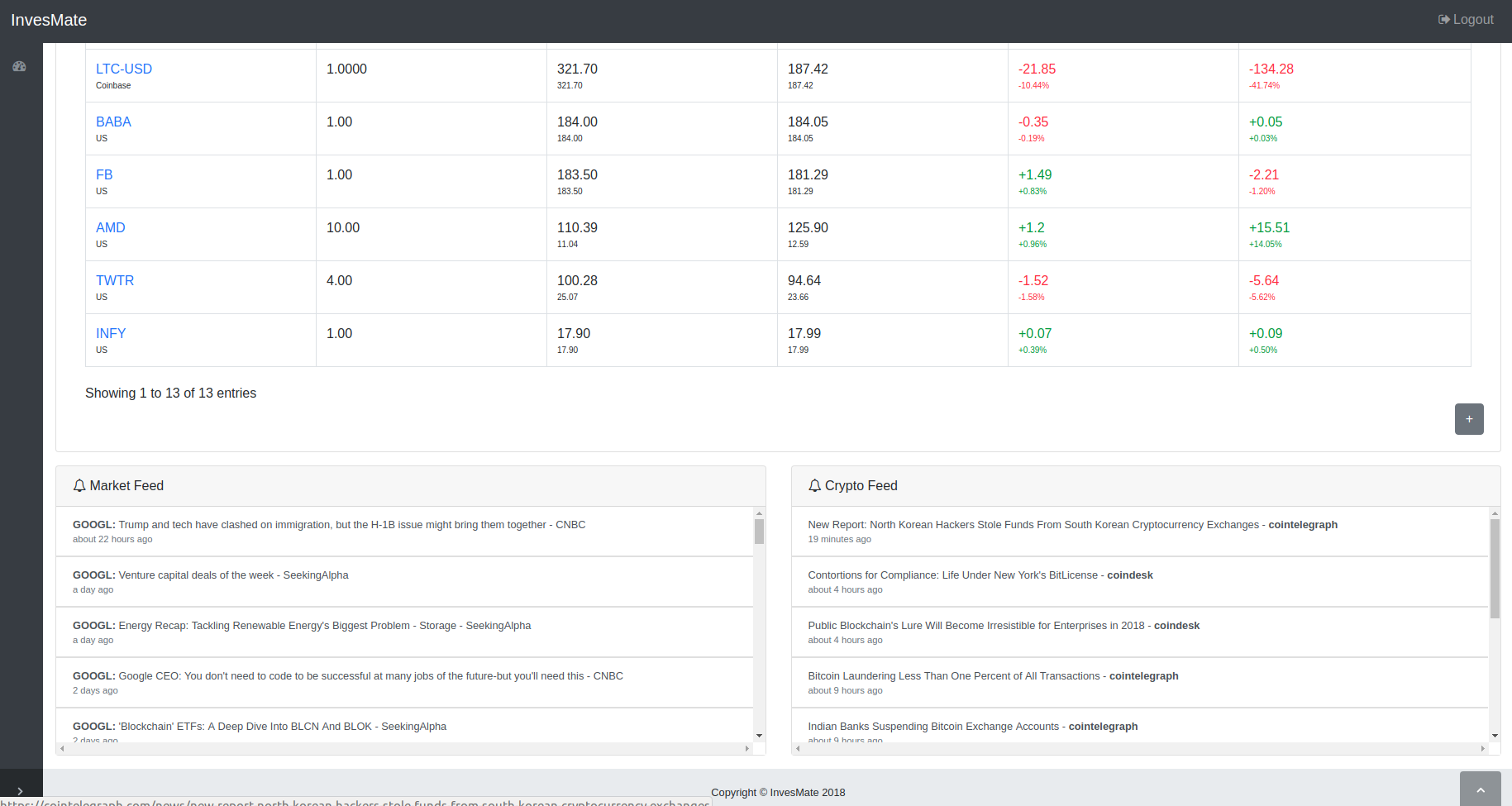Click the scroll-to-top arrow button
1512x806 pixels.
[1481, 789]
